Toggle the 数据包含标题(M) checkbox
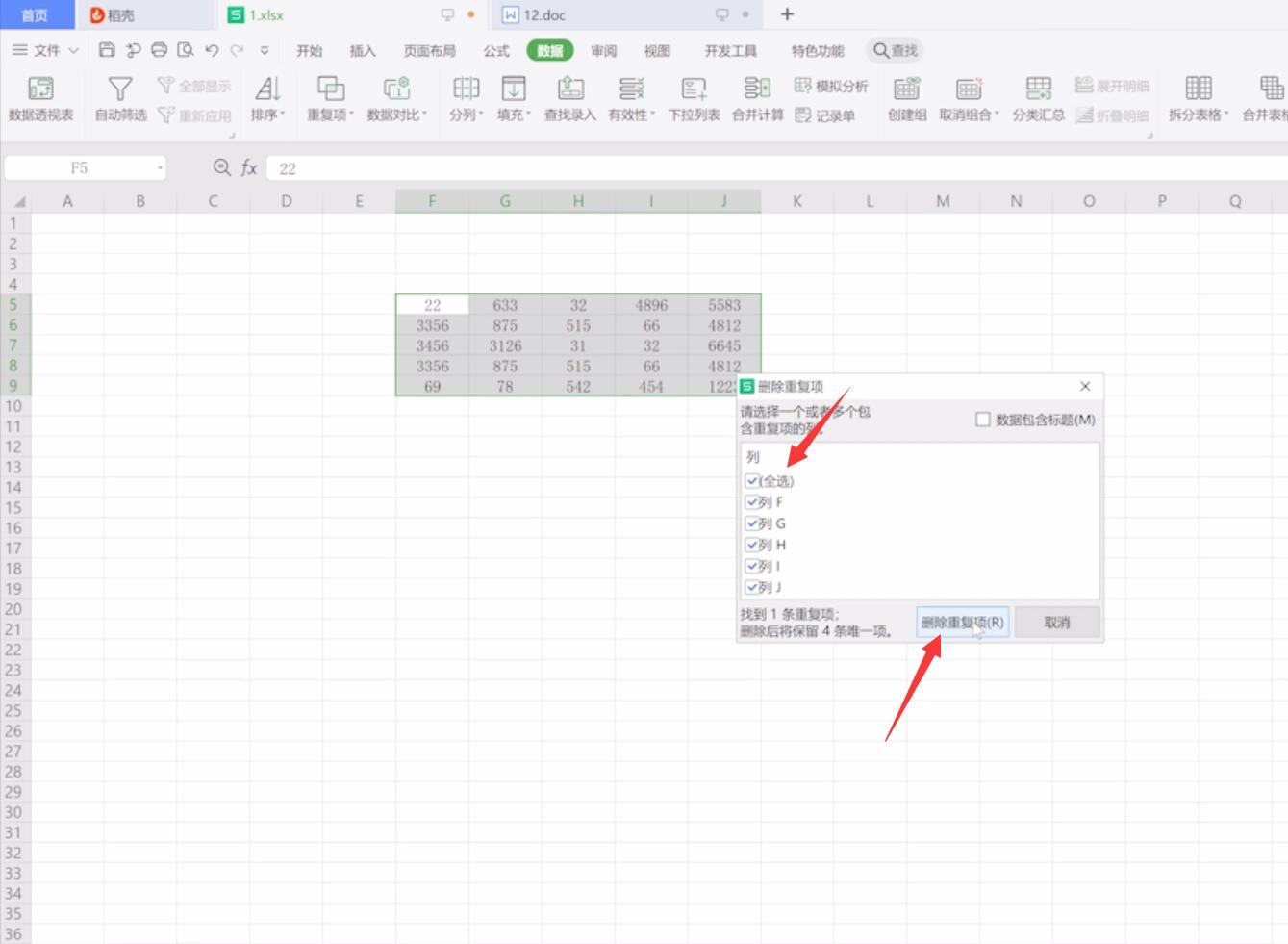Image resolution: width=1288 pixels, height=944 pixels. click(x=983, y=420)
